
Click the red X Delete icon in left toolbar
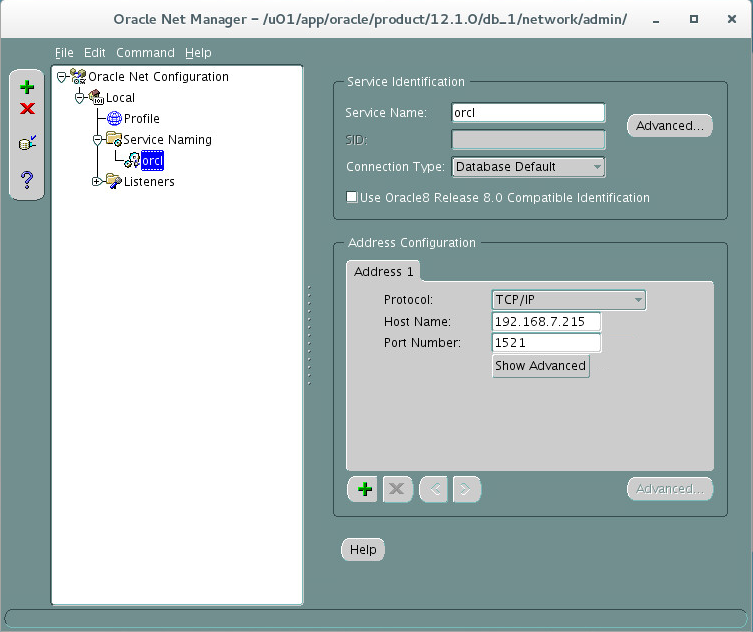coord(27,109)
